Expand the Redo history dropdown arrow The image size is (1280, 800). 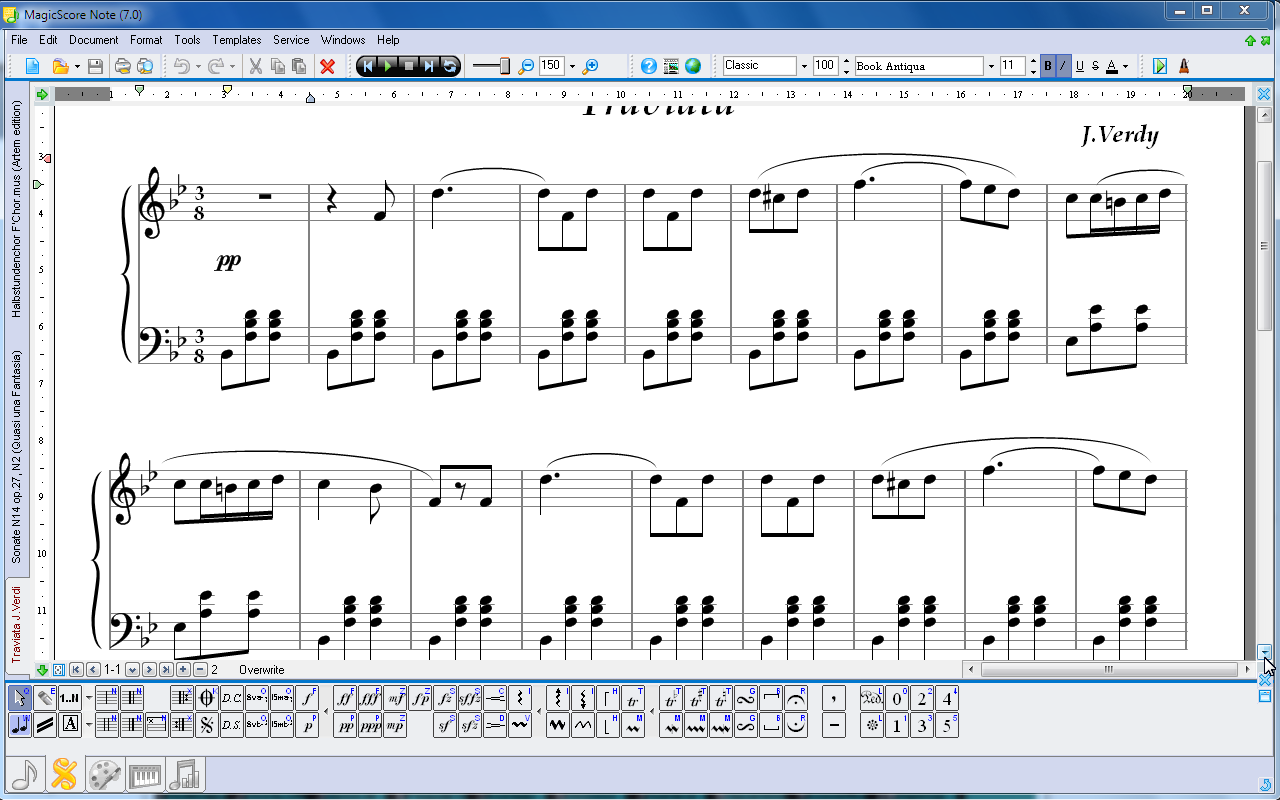(232, 66)
